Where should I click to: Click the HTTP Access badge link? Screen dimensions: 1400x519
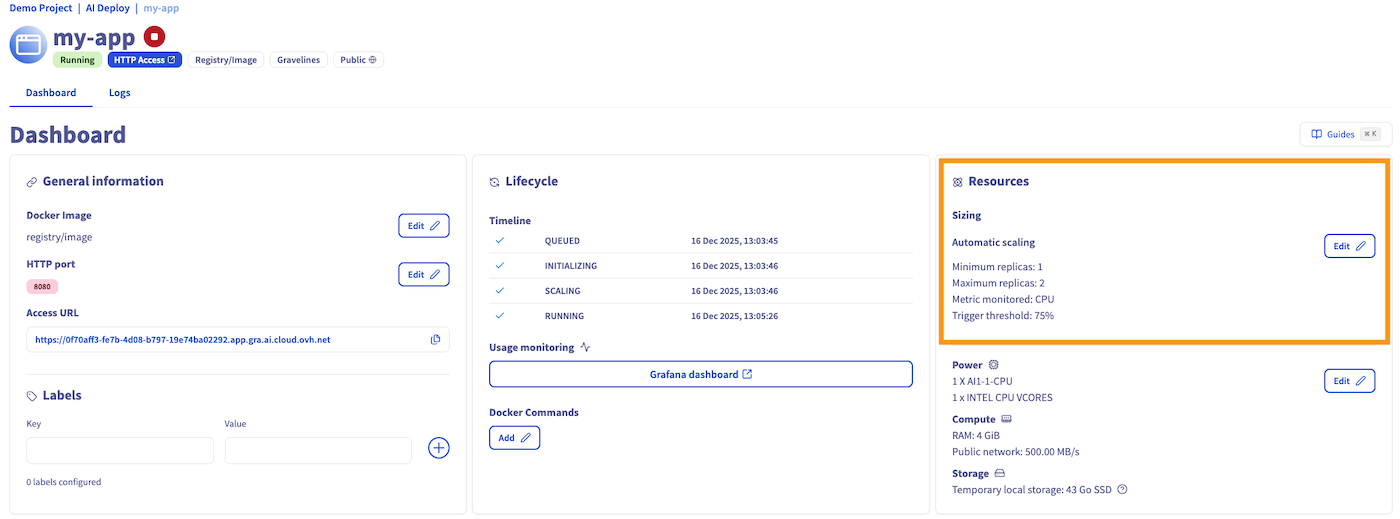click(145, 60)
